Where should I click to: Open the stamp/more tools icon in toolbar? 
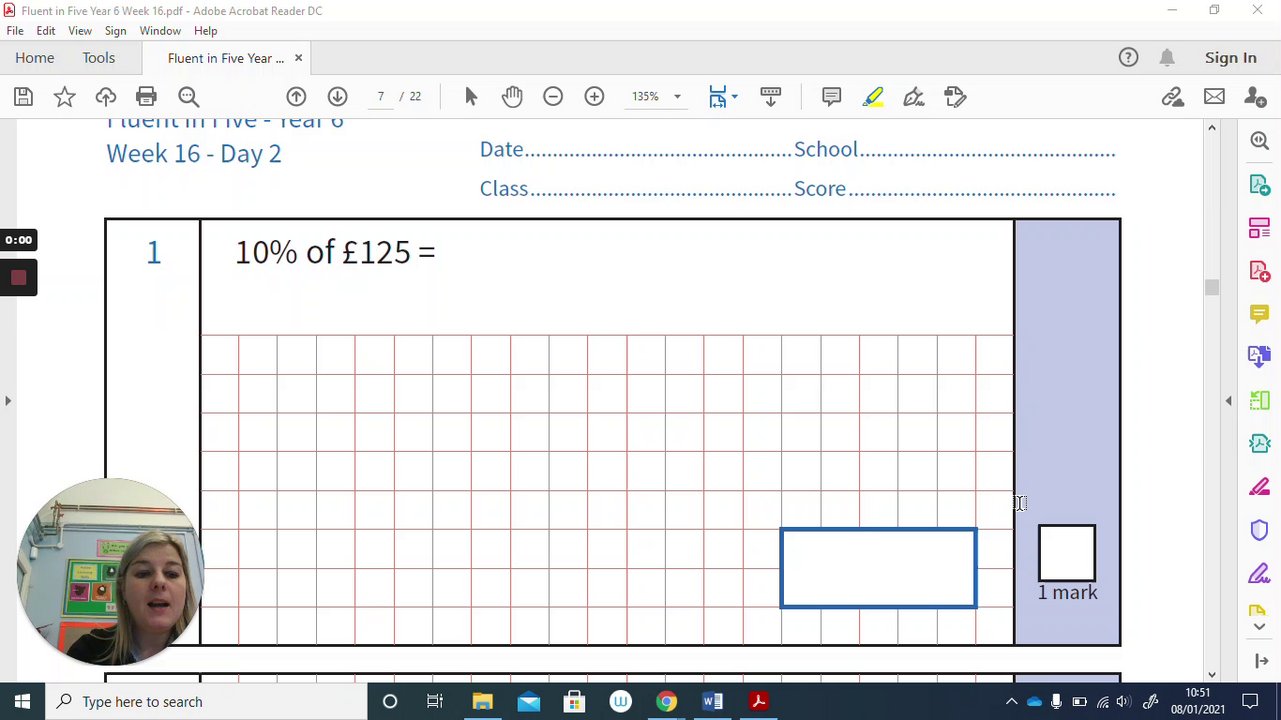coord(954,97)
